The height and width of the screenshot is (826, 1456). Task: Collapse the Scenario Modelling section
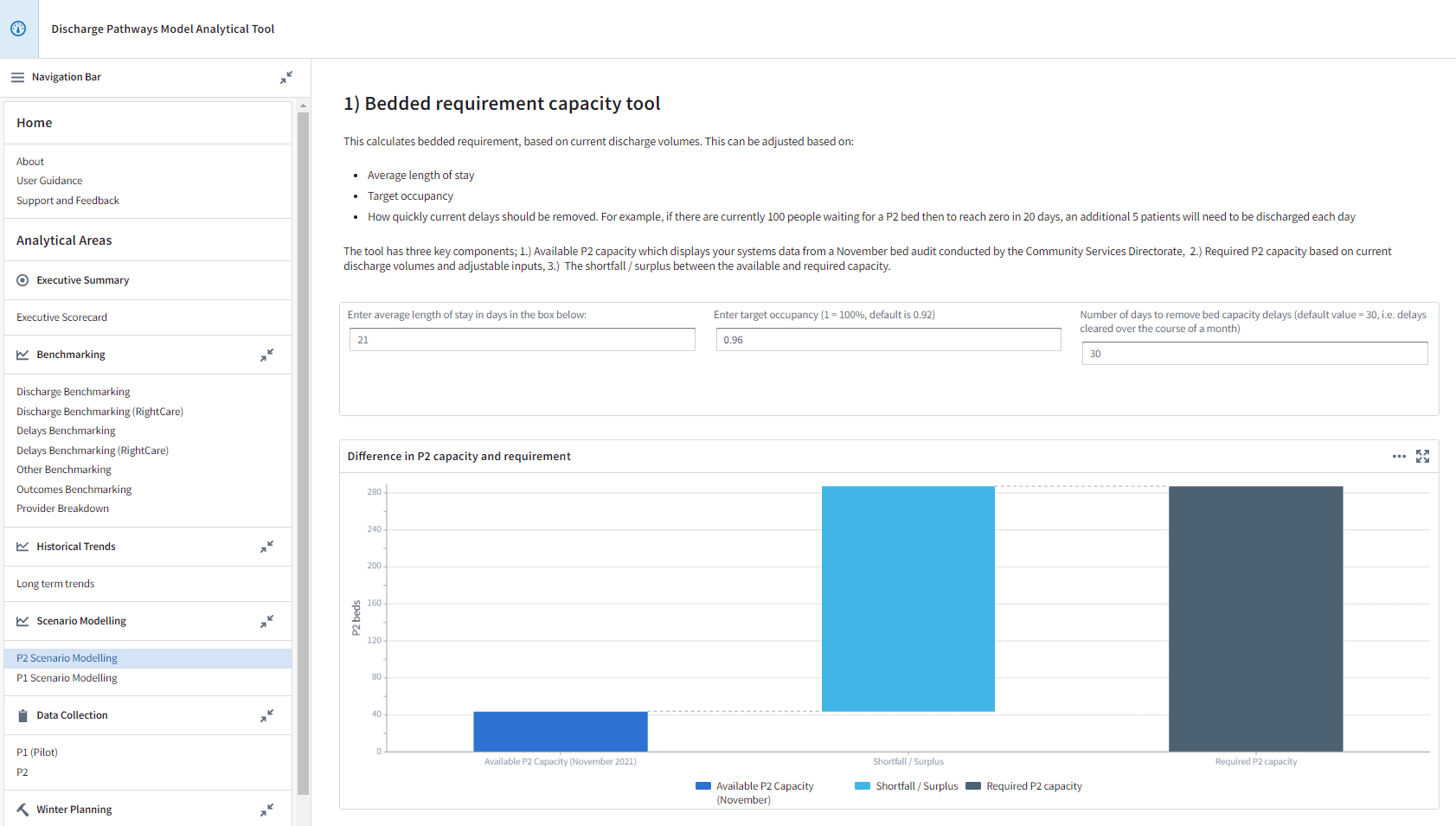(x=266, y=621)
